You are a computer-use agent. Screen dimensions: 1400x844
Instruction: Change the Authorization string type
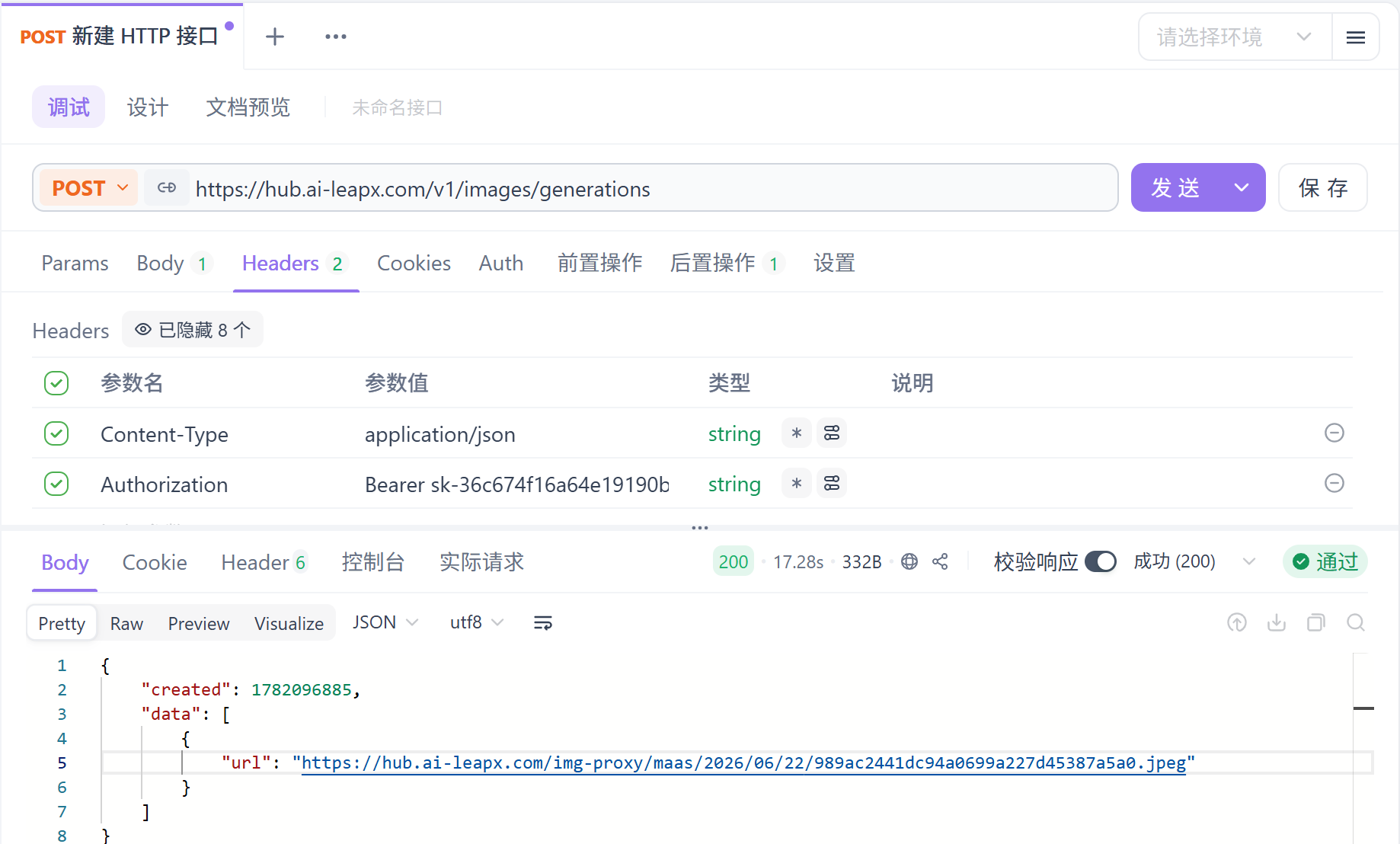pyautogui.click(x=734, y=484)
